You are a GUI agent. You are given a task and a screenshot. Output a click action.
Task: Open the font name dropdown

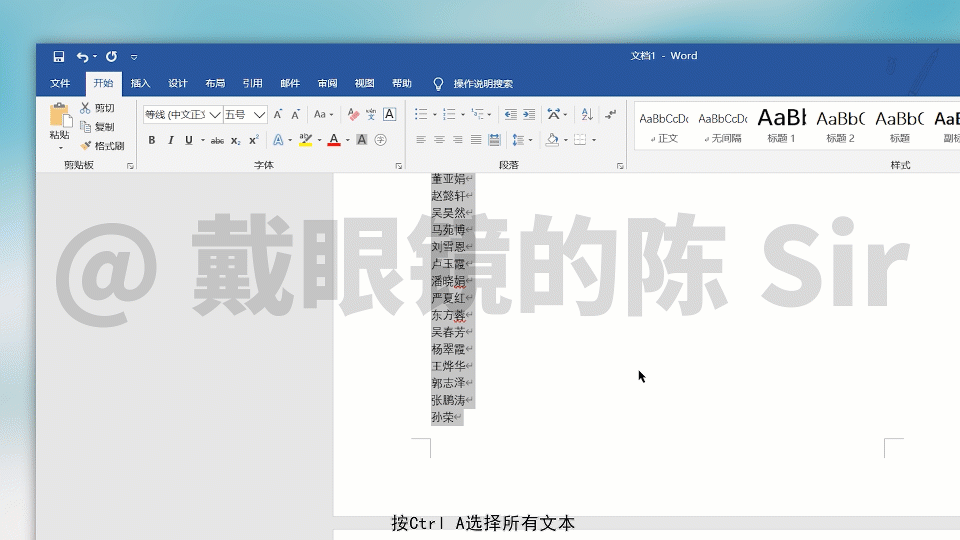click(214, 114)
